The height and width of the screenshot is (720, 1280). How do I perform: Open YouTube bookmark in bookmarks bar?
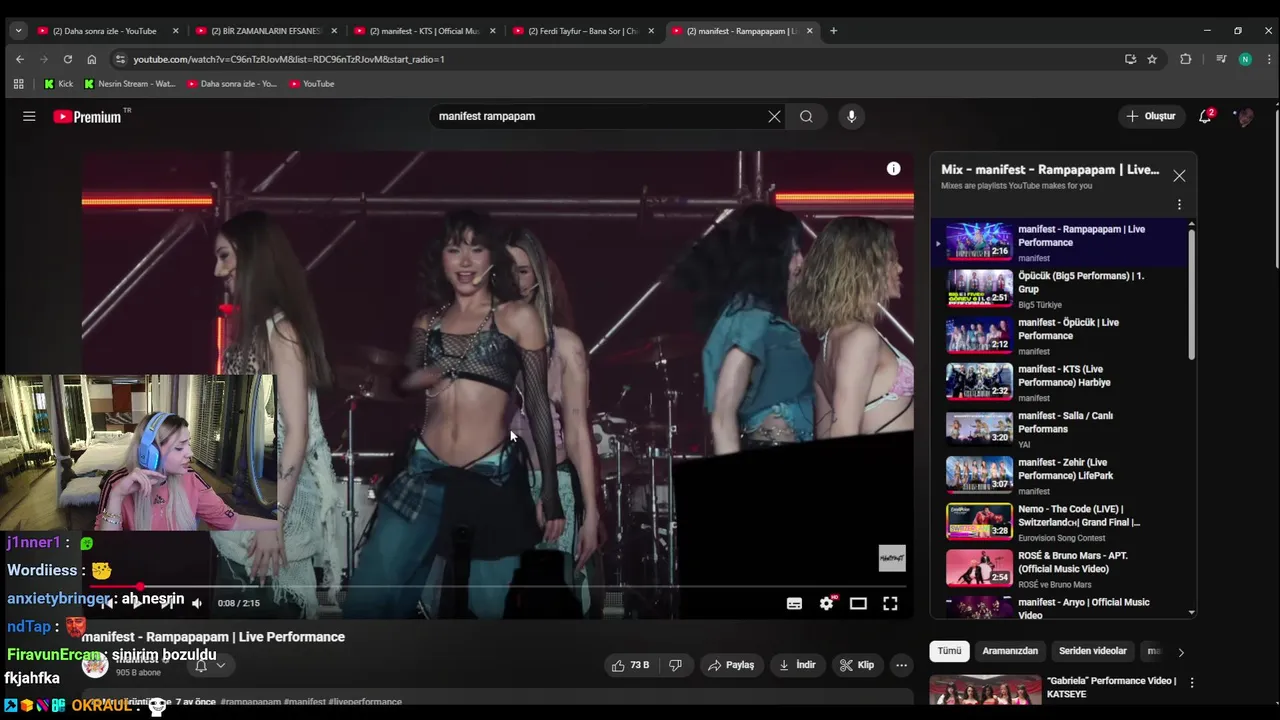312,84
